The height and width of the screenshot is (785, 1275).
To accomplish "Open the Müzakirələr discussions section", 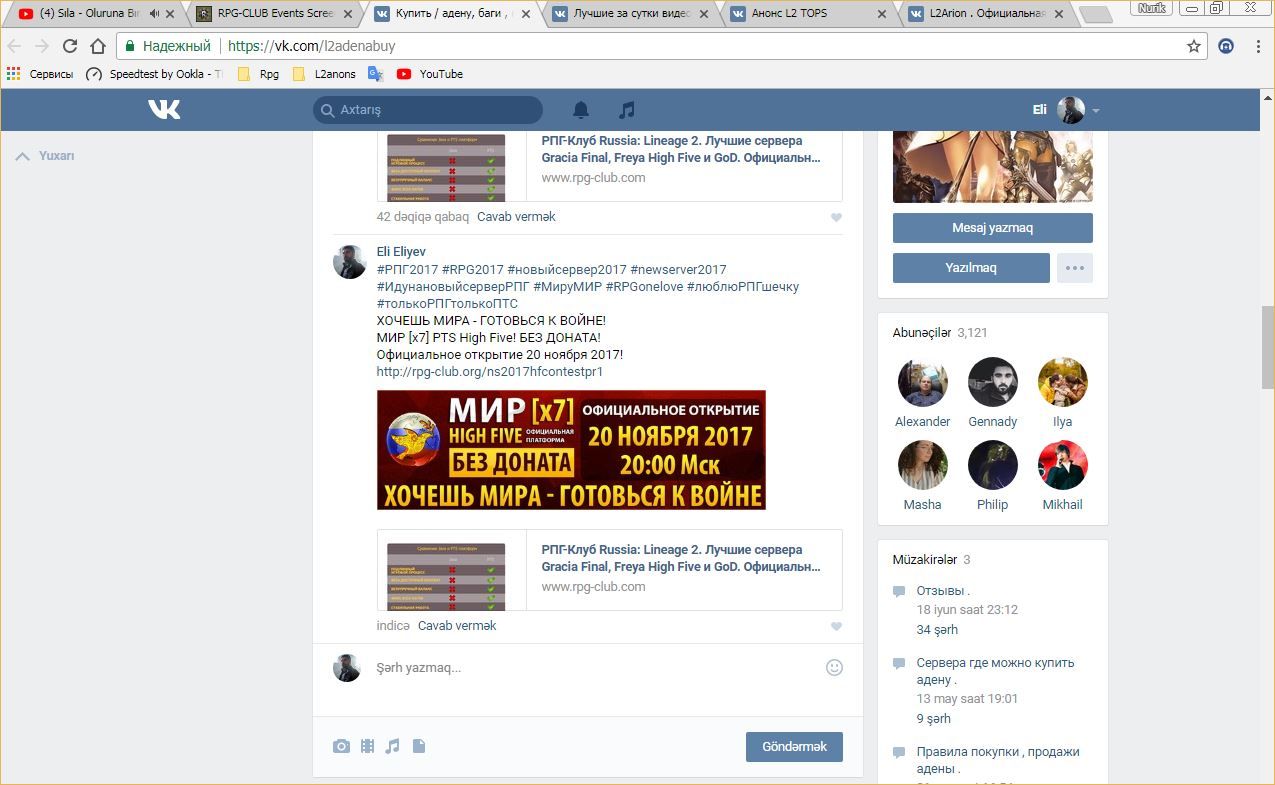I will click(x=925, y=560).
